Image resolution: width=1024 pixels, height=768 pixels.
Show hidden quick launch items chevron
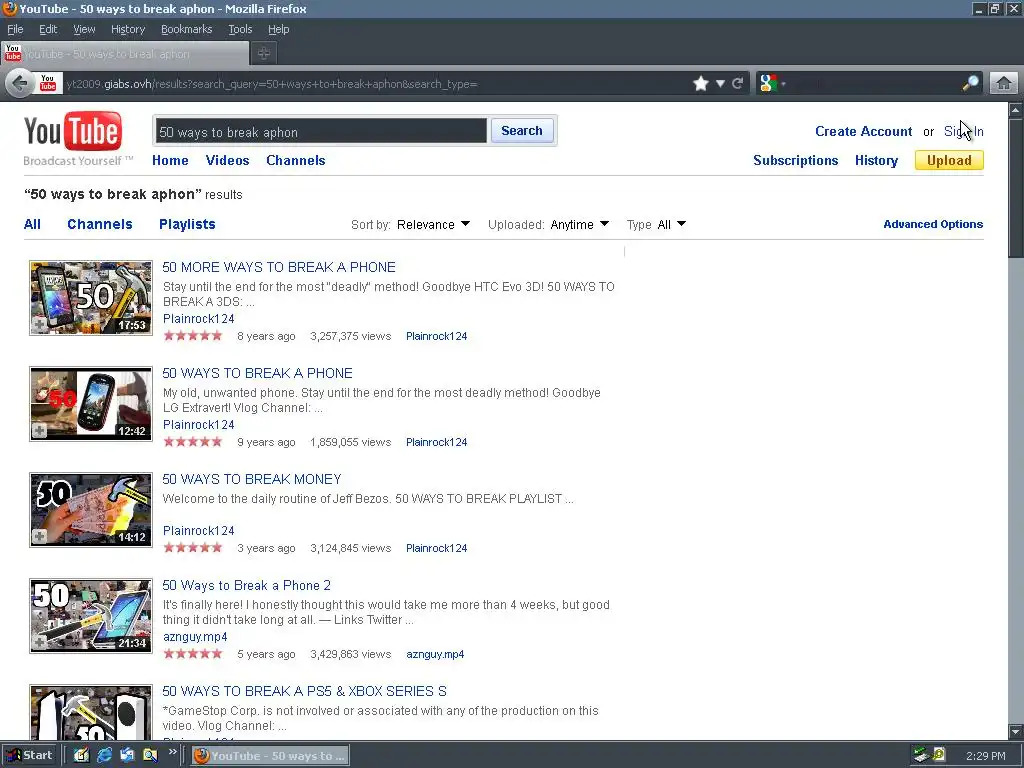[172, 752]
